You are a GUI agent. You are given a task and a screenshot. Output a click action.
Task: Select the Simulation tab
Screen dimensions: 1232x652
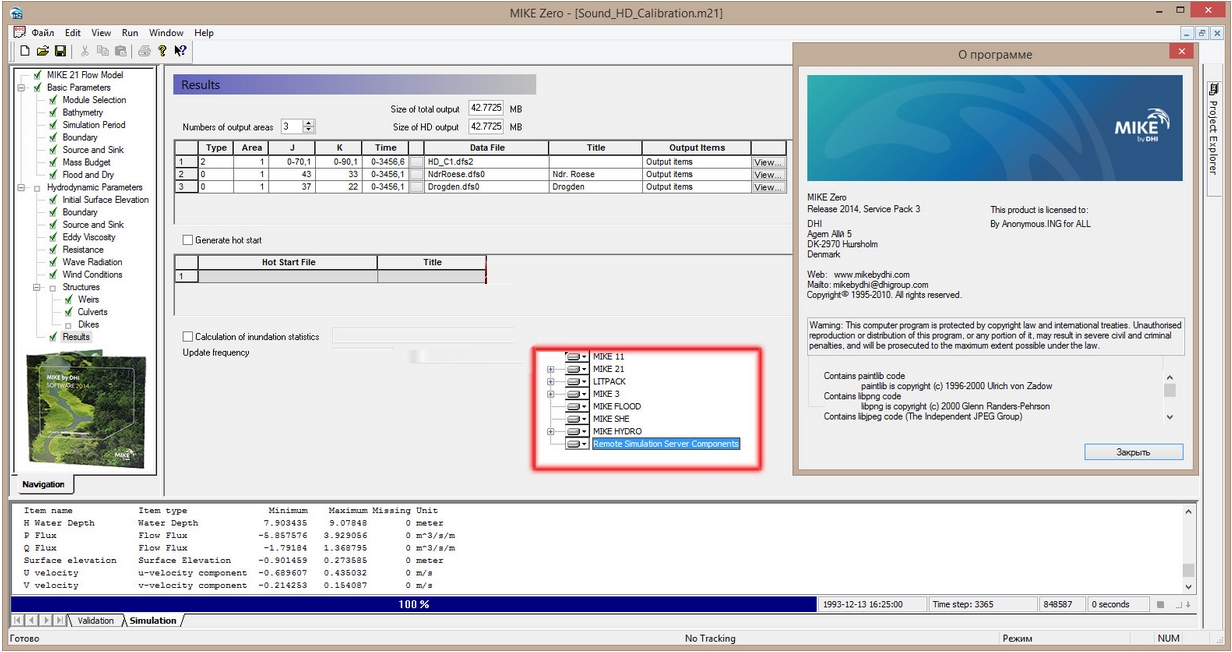(153, 621)
